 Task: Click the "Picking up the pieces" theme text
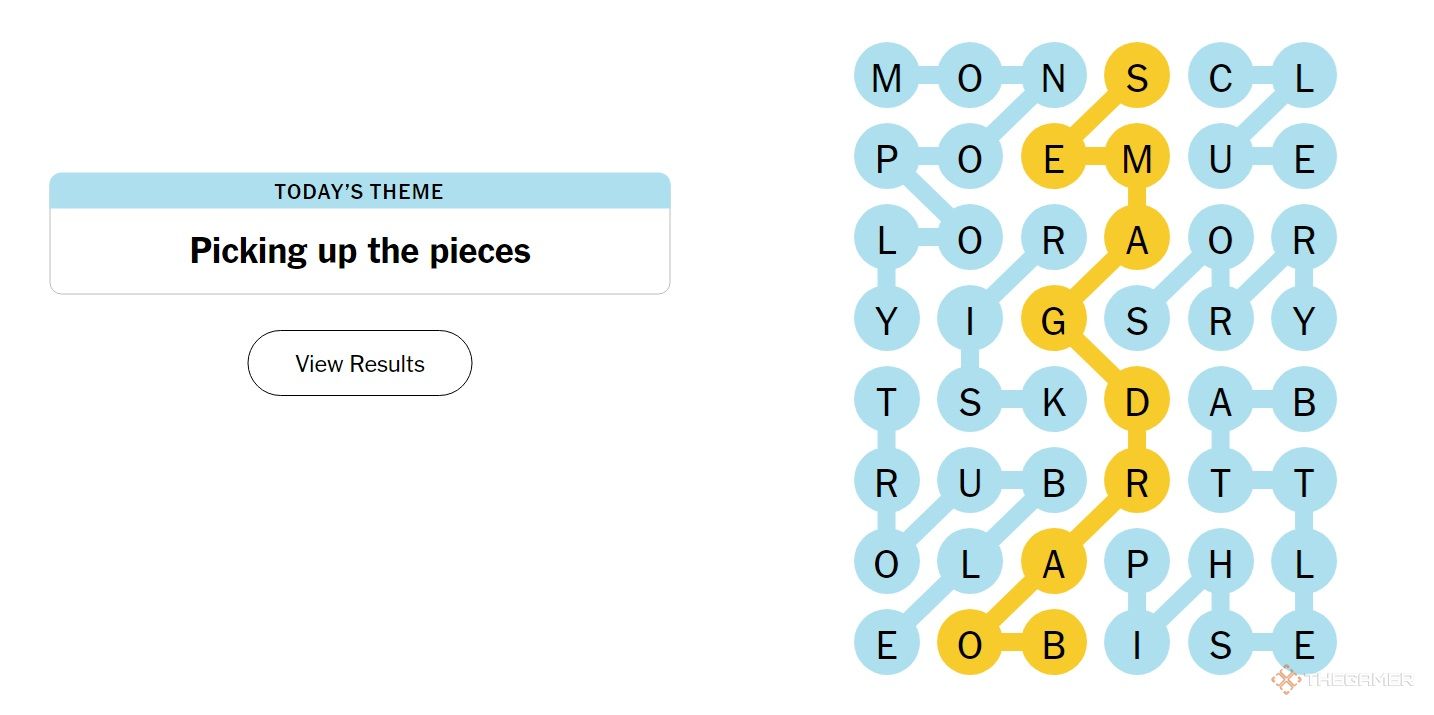(x=360, y=250)
